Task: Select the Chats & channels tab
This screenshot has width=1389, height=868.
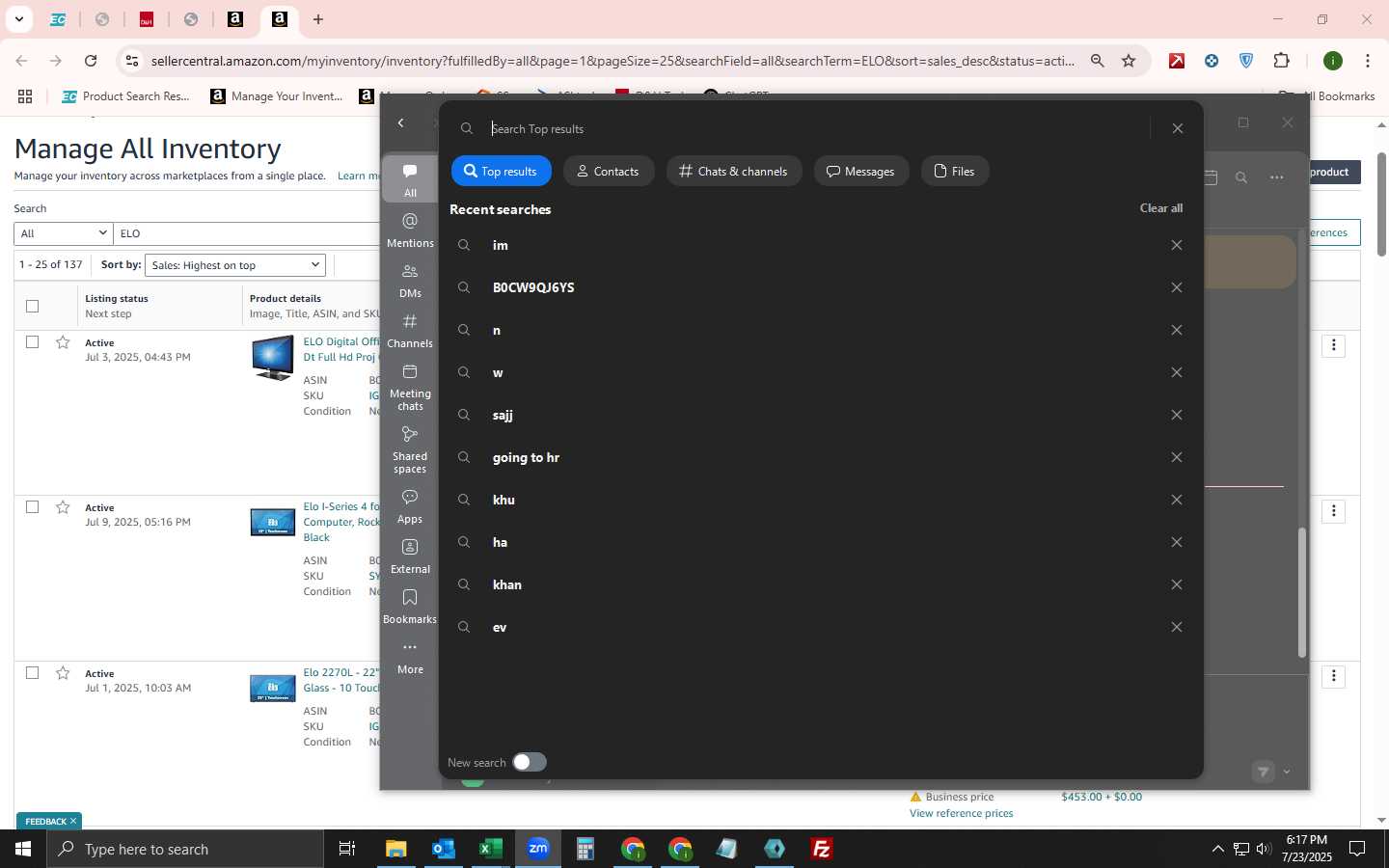Action: tap(734, 171)
